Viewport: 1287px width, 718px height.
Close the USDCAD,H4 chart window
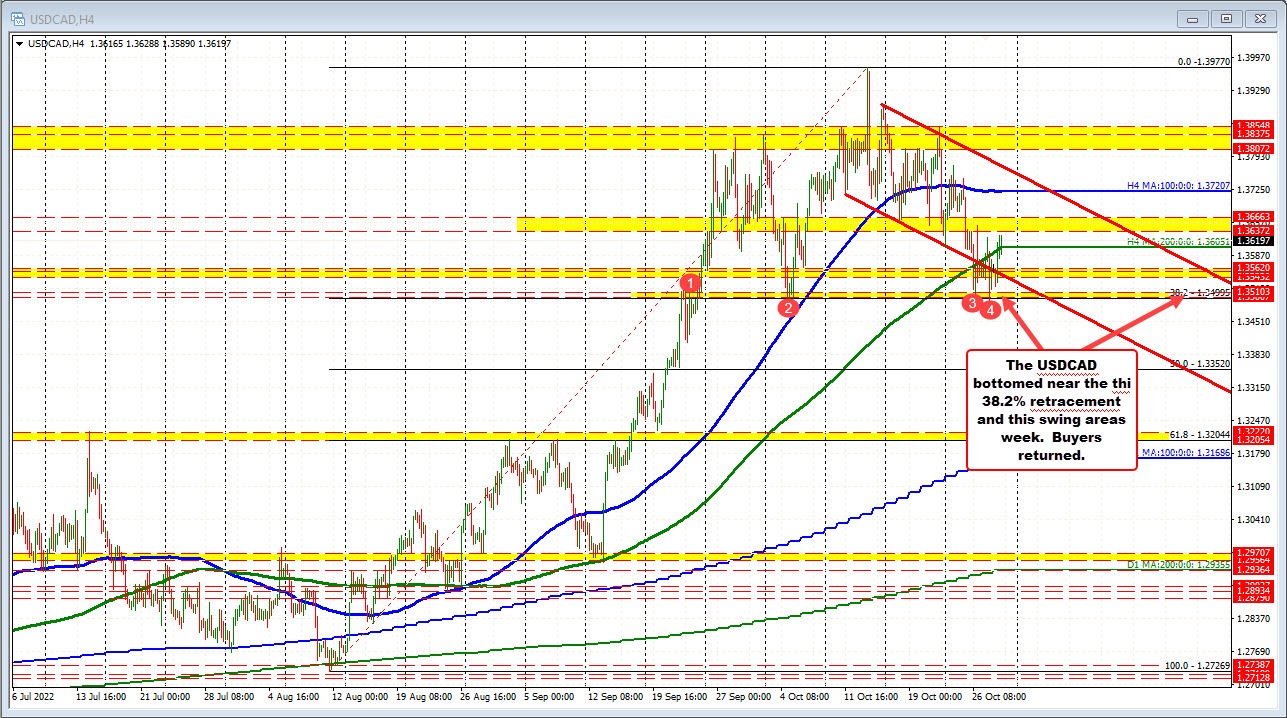[1261, 18]
